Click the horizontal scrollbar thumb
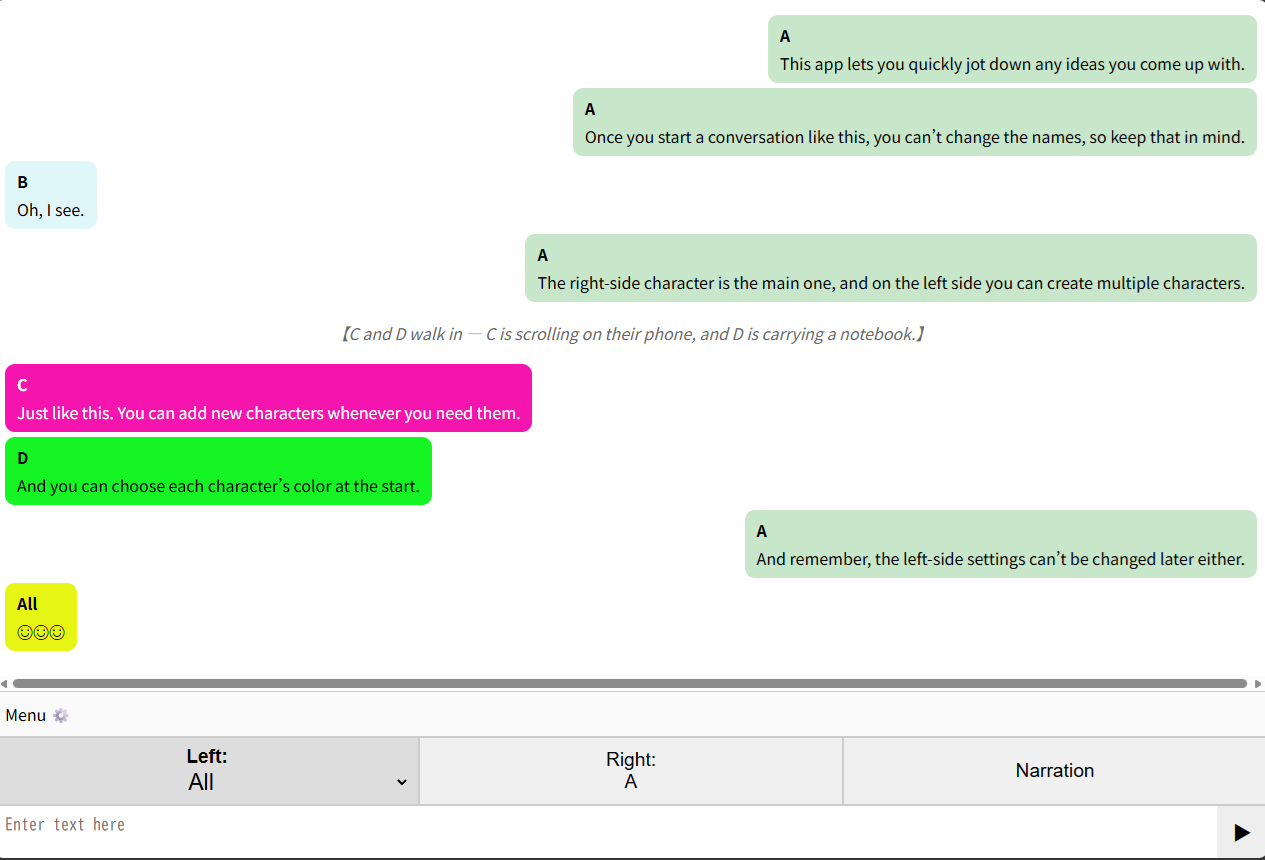1265x860 pixels. [x=630, y=684]
